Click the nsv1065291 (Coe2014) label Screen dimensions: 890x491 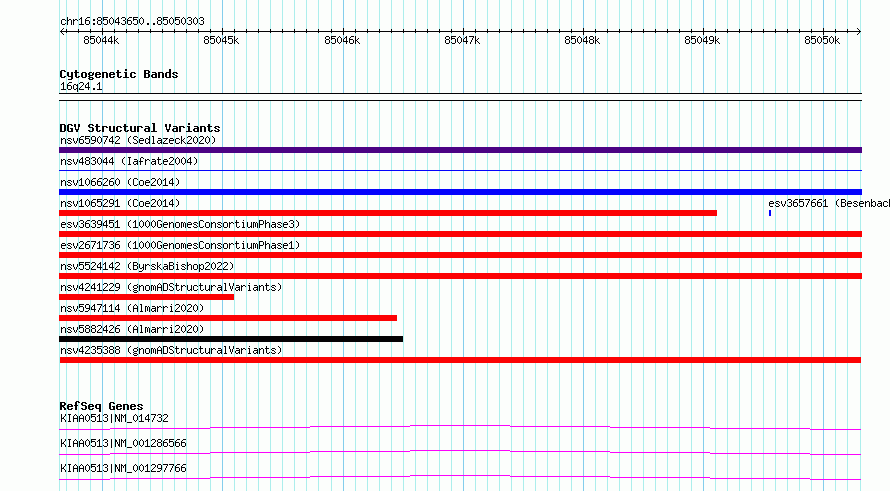pos(120,203)
